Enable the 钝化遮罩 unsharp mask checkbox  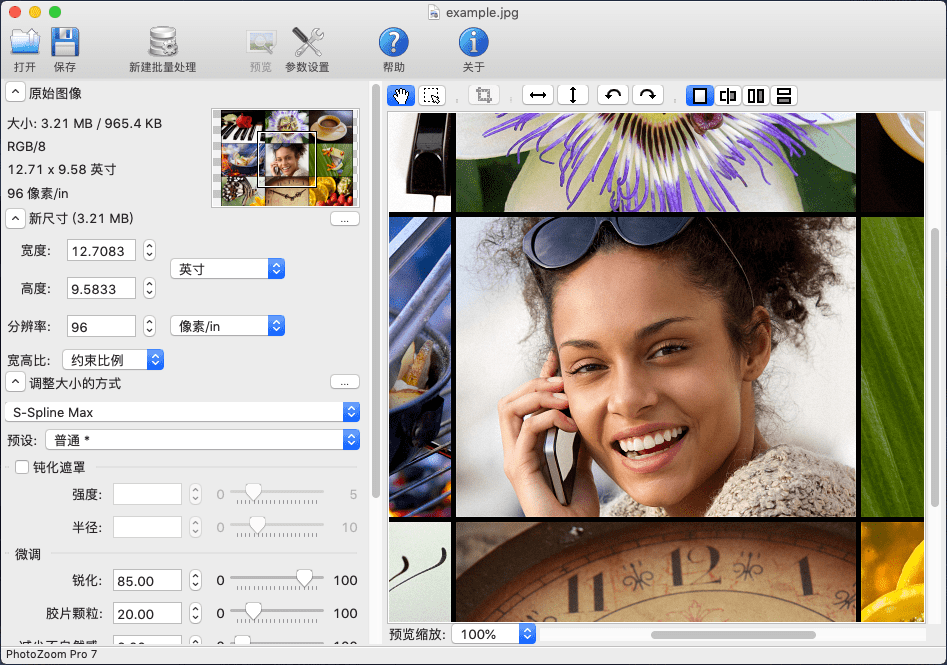click(22, 467)
